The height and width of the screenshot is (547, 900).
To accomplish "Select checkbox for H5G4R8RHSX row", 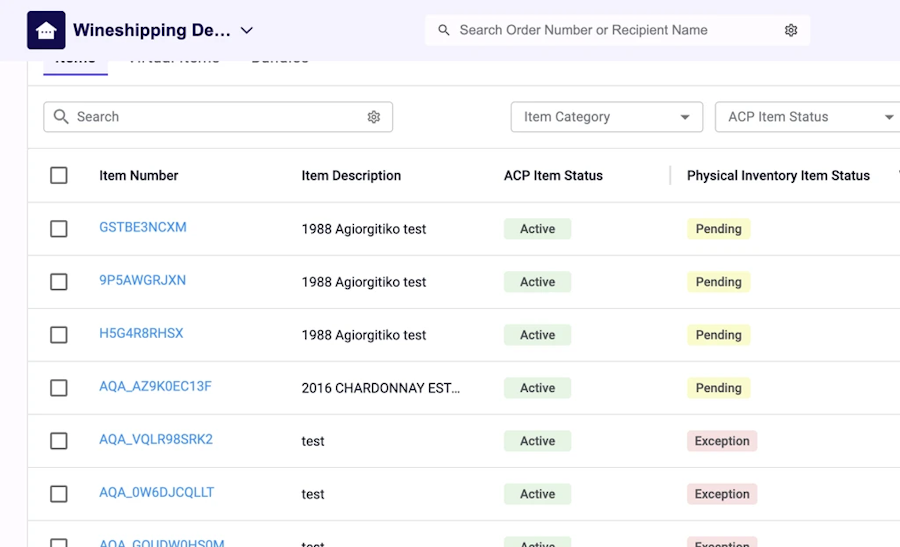I will [x=59, y=335].
